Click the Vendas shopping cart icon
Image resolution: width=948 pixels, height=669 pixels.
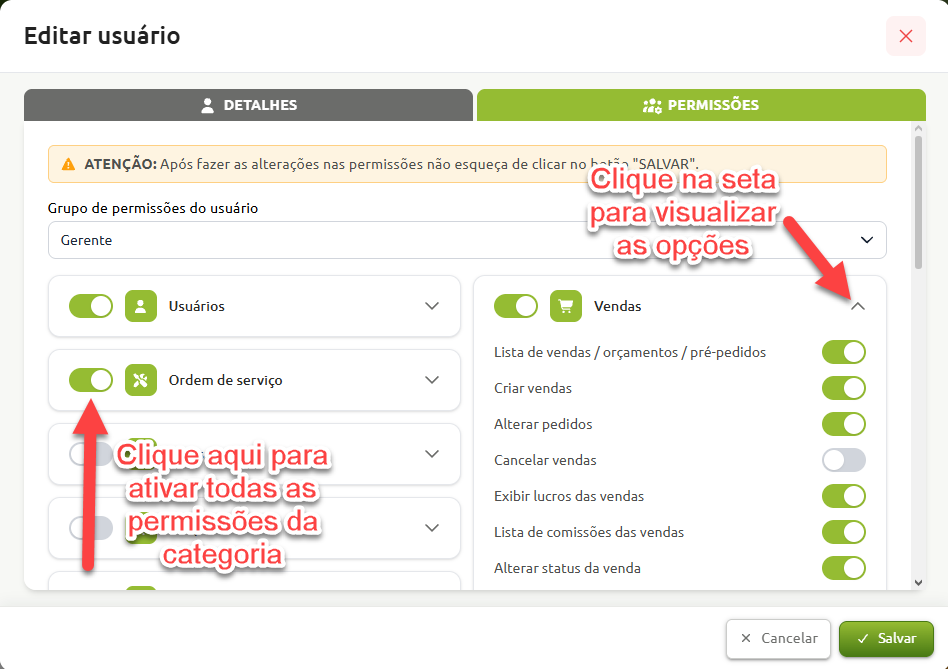tap(566, 306)
